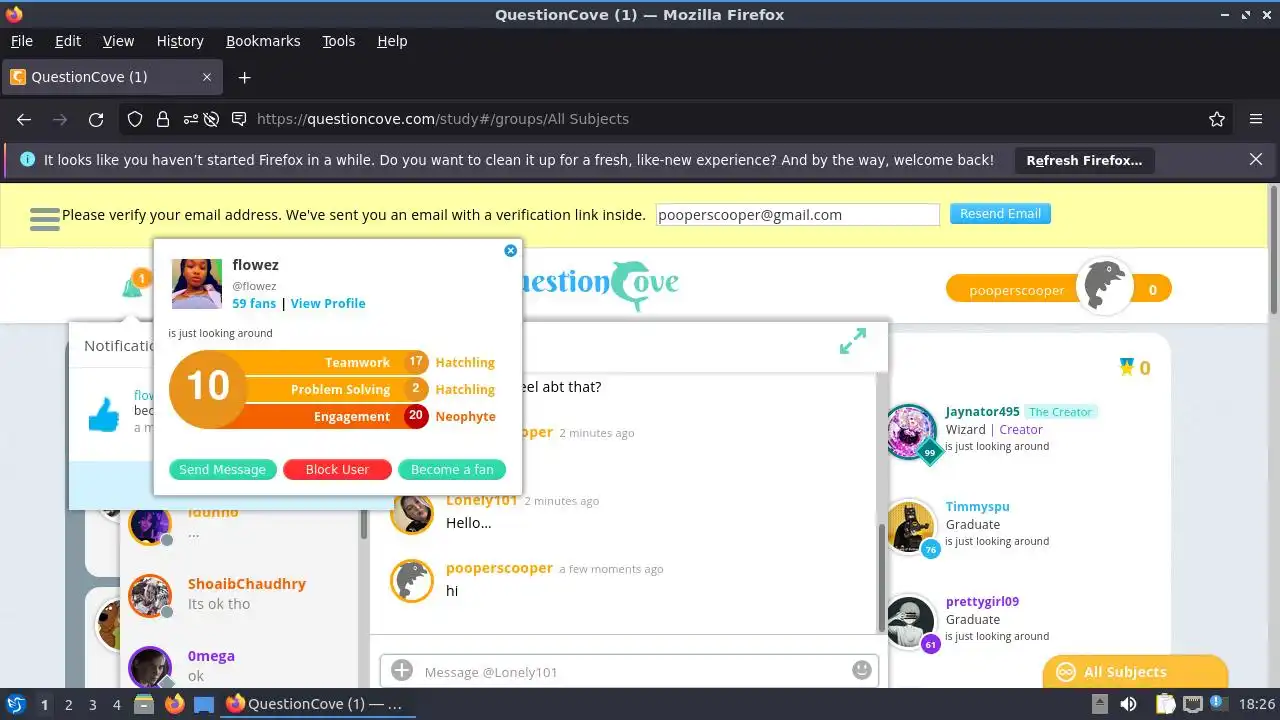
Task: Click the Block User button
Action: 337,469
